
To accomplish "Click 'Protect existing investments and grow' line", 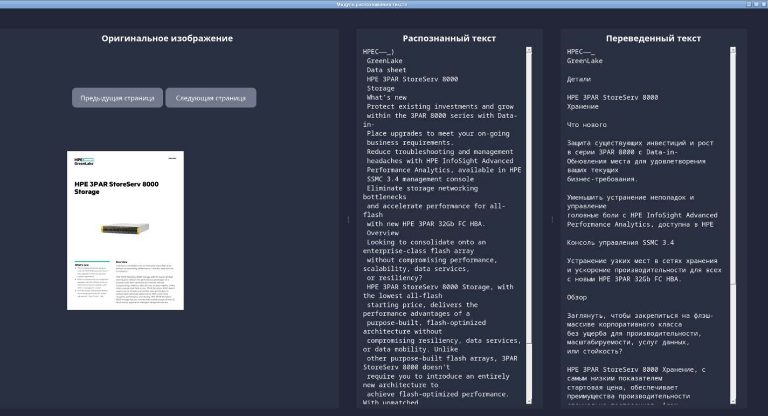I will pyautogui.click(x=440, y=106).
